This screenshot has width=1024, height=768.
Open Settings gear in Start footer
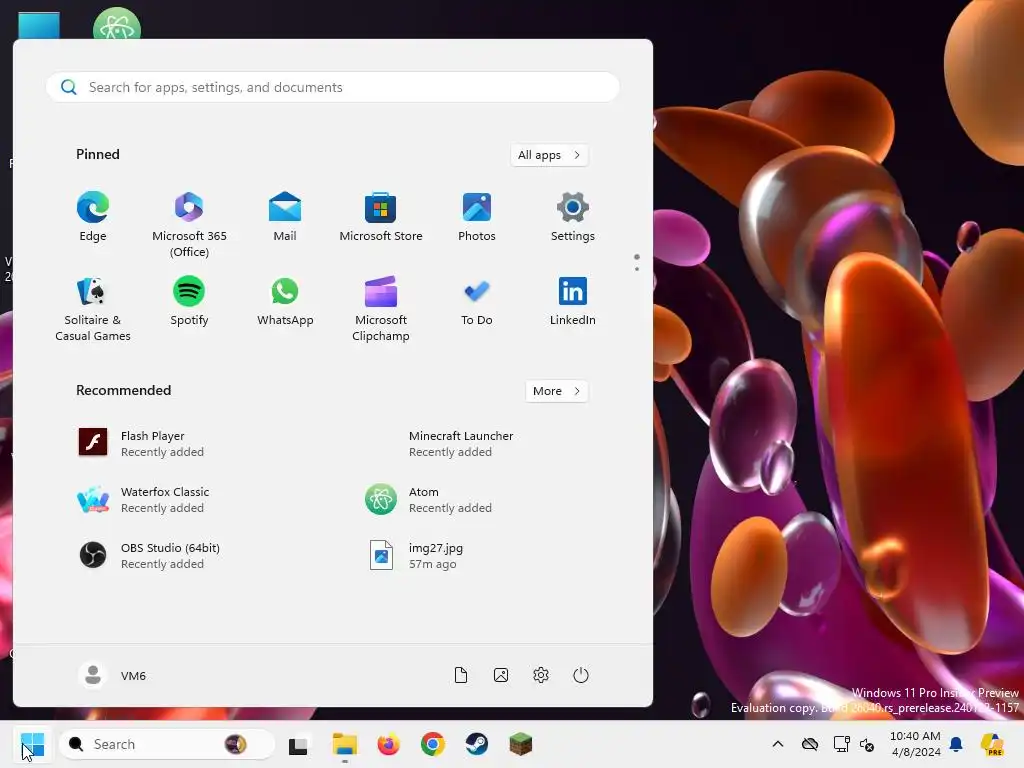[x=541, y=675]
